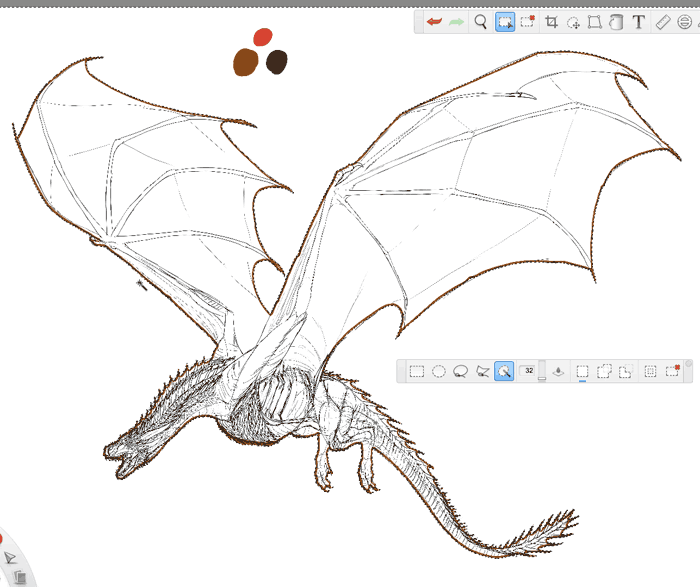This screenshot has width=700, height=587.
Task: Choose Add to selection mode
Action: [604, 371]
